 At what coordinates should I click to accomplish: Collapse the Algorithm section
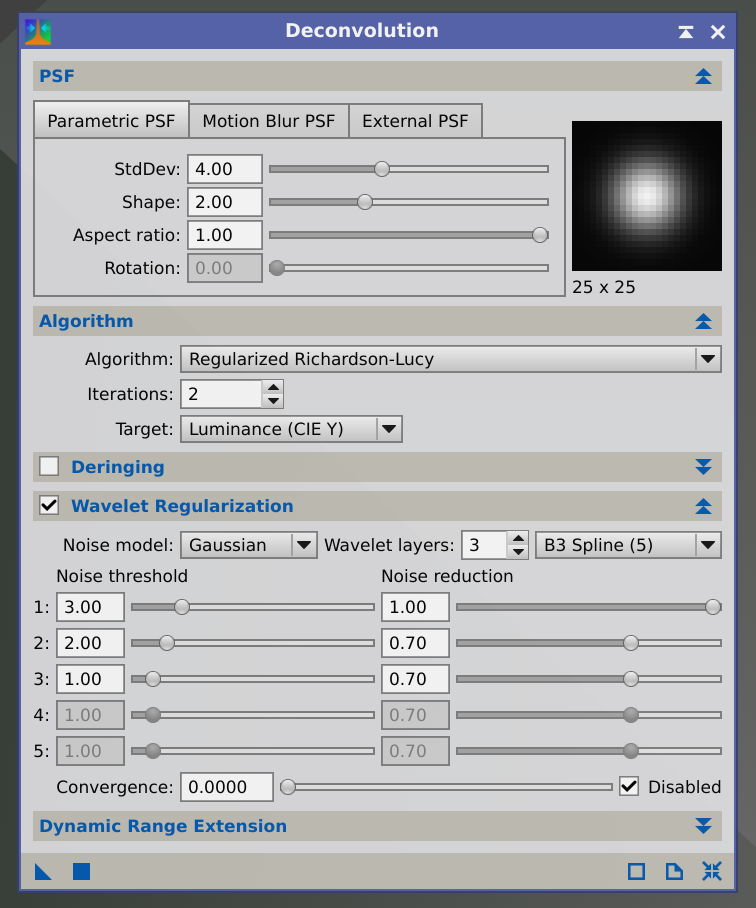pyautogui.click(x=703, y=321)
